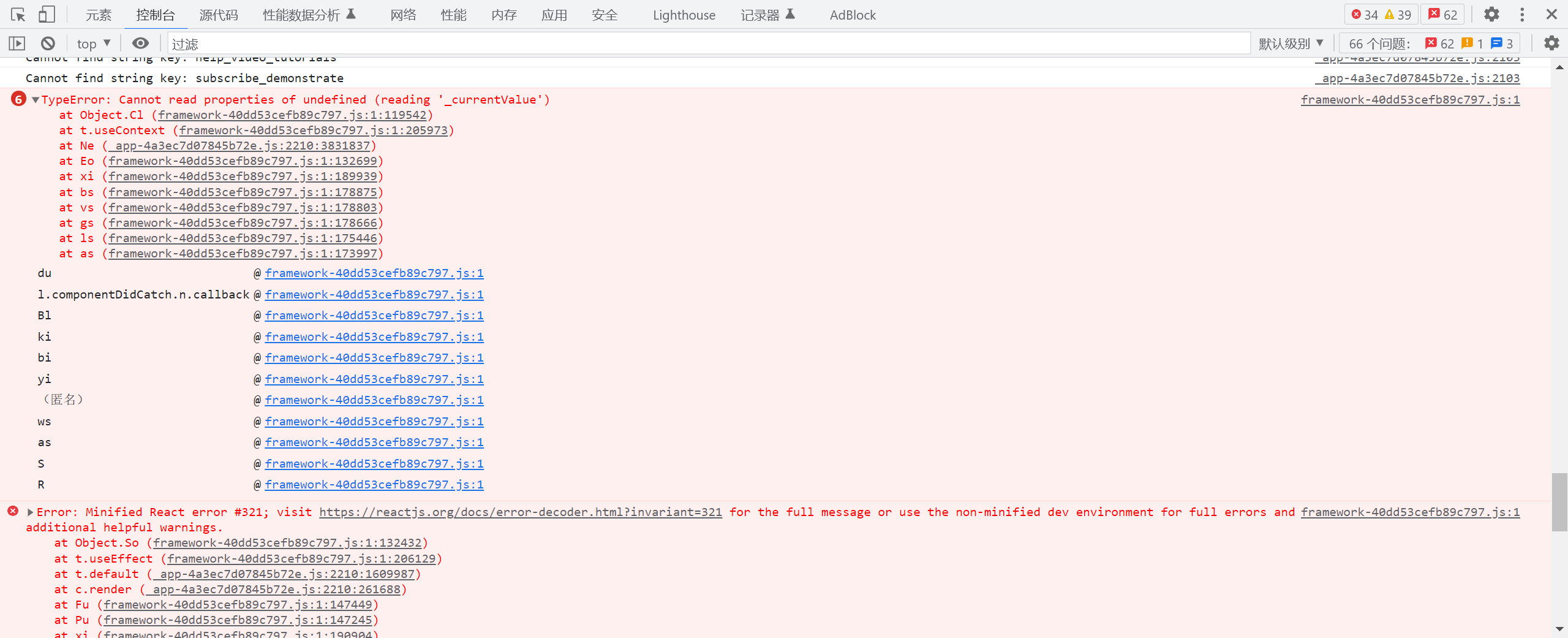Collapse the TypeError stack trace triangle
The image size is (1568, 638).
[36, 100]
